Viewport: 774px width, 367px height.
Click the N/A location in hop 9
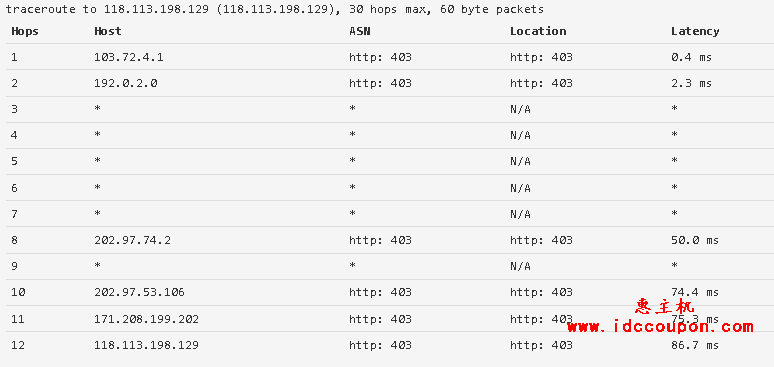pyautogui.click(x=520, y=266)
